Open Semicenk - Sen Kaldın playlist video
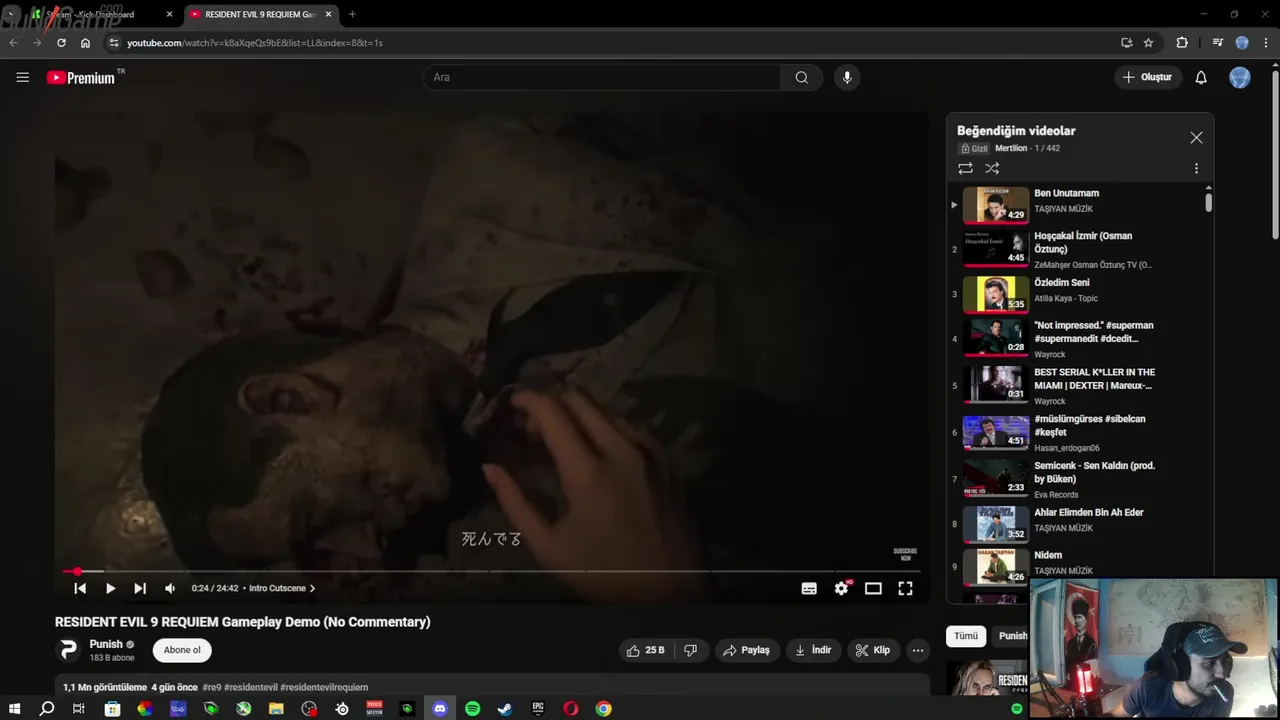The height and width of the screenshot is (720, 1280). [x=1079, y=479]
